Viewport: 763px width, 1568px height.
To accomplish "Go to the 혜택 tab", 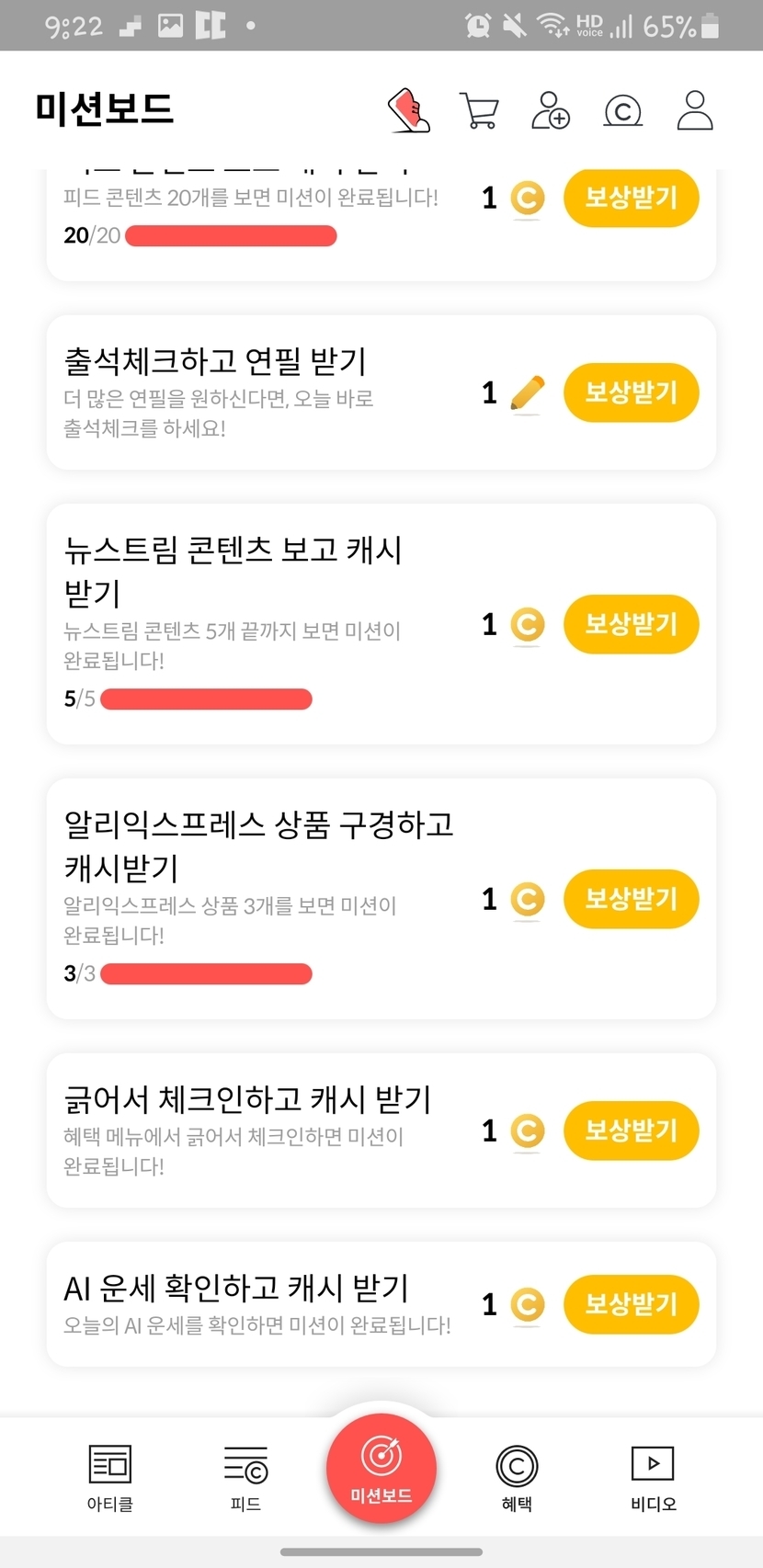I will pyautogui.click(x=517, y=1477).
